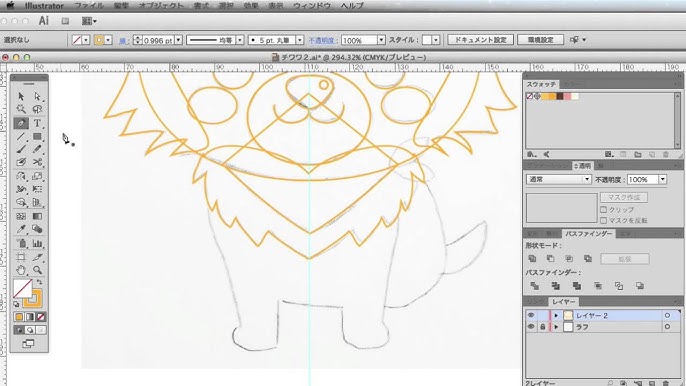Click the Unite shape mode icon
The width and height of the screenshot is (686, 386).
click(x=532, y=259)
